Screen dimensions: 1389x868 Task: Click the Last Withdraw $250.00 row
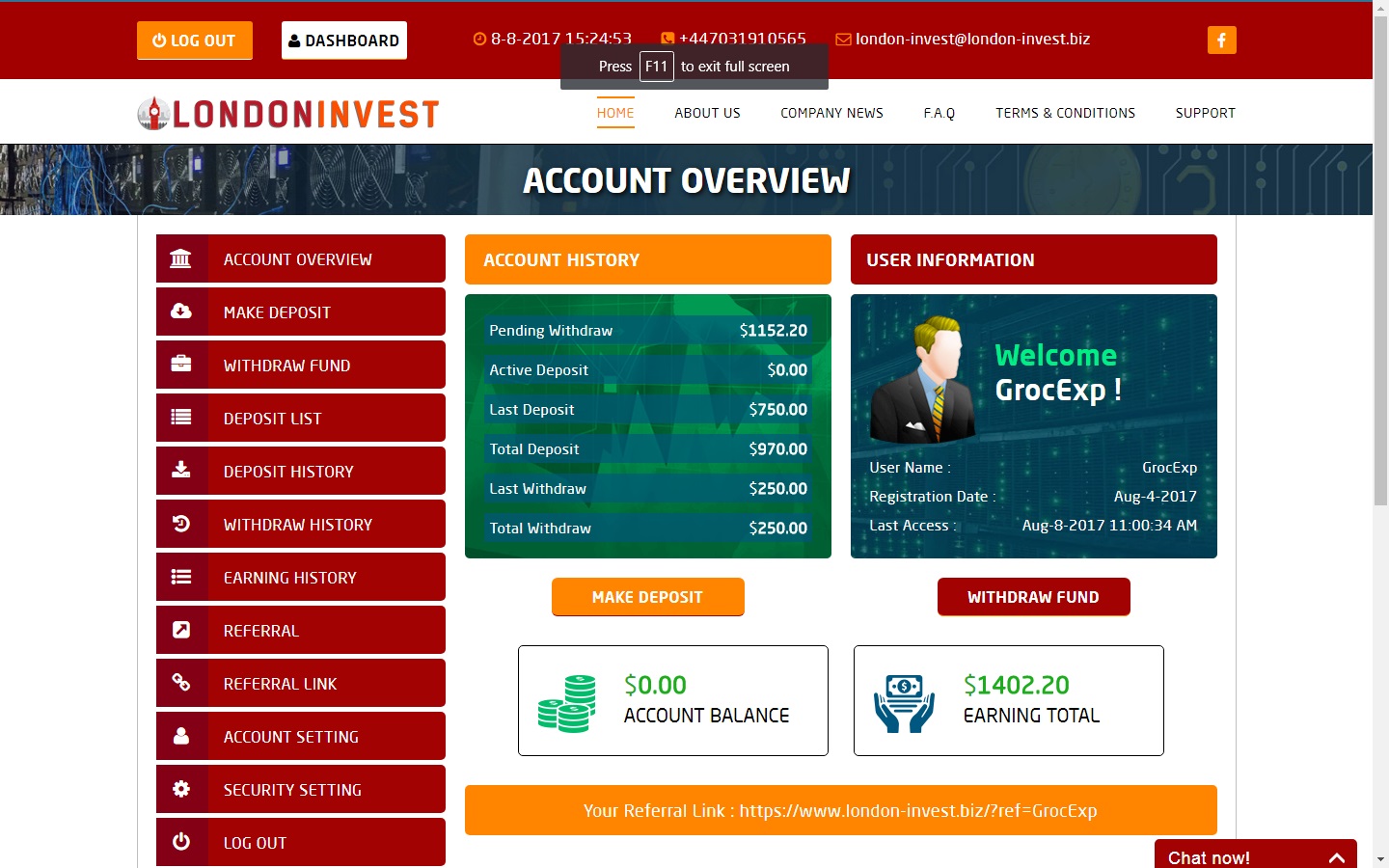(648, 488)
